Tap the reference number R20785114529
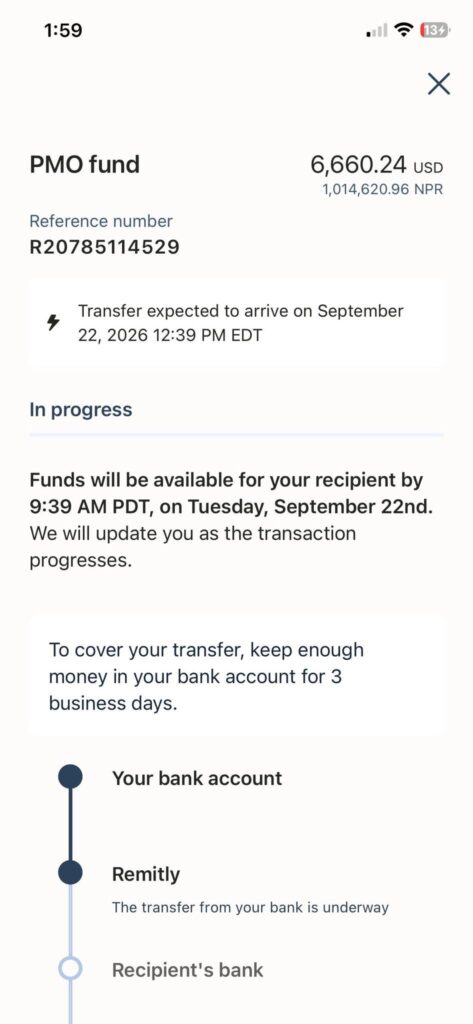Screen dimensions: 473x1024 pos(105,248)
